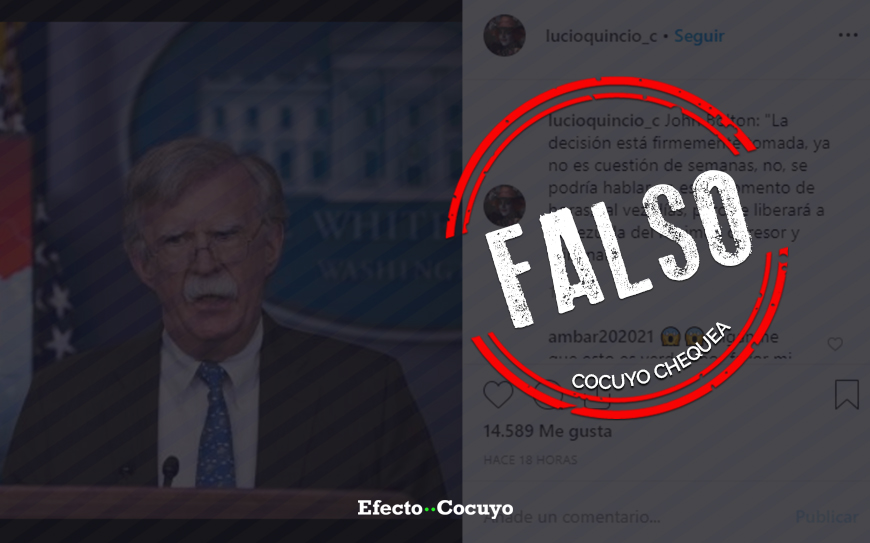This screenshot has height=543, width=870.
Task: Open lucioquincio_c profile avatar in header
Action: (504, 35)
